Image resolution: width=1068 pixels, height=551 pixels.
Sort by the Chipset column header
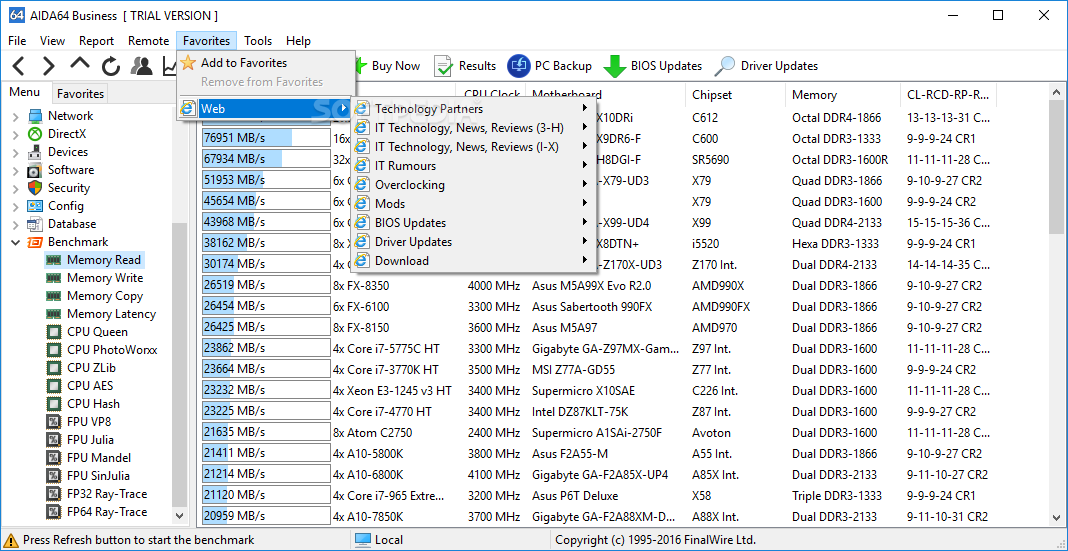coord(736,95)
